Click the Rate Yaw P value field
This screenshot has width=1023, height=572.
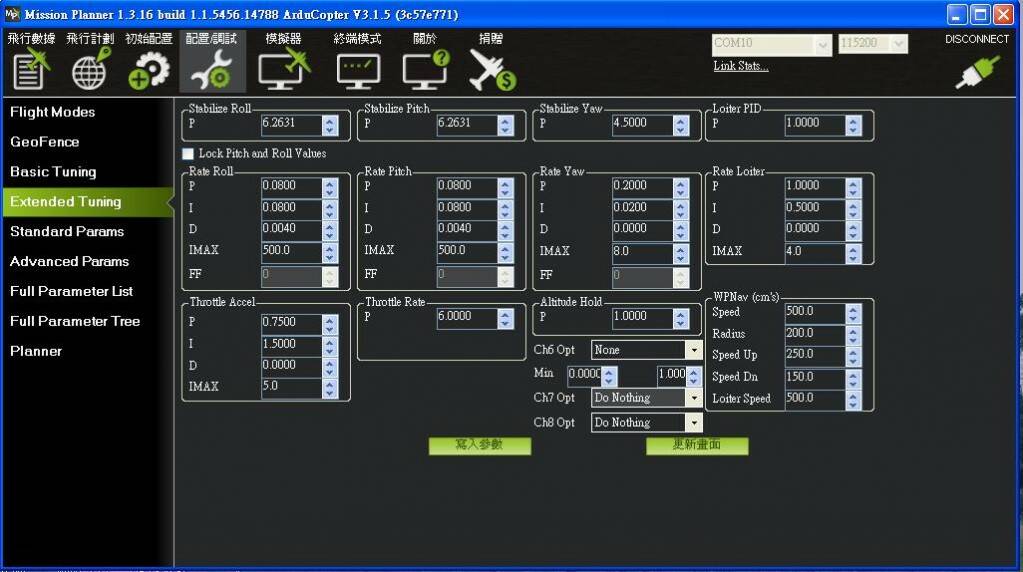[x=643, y=187]
